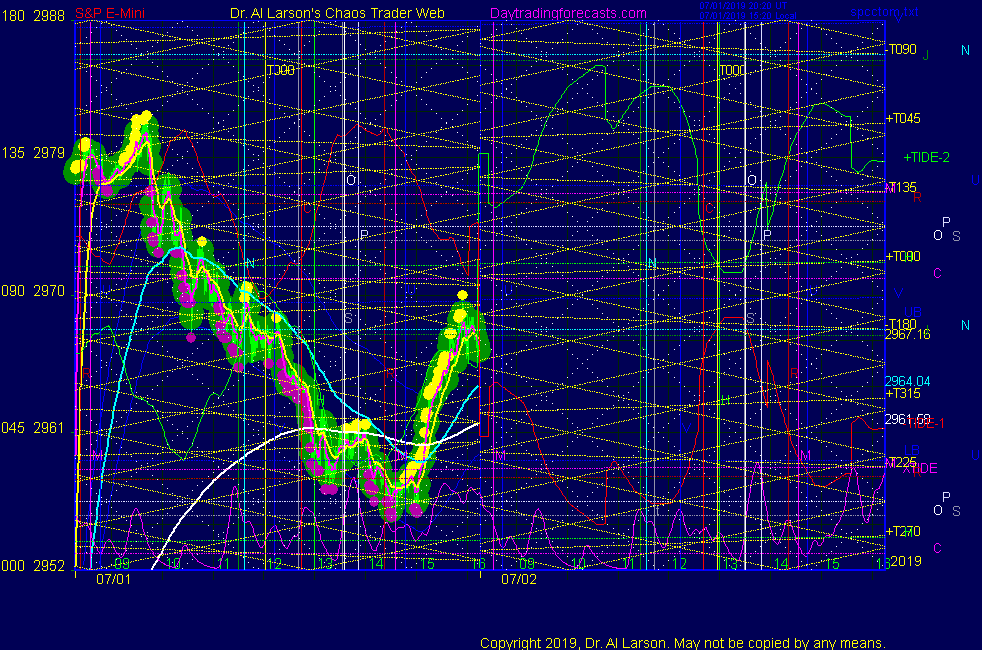The image size is (982, 650).
Task: Select the -T180 level label
Action: 902,324
